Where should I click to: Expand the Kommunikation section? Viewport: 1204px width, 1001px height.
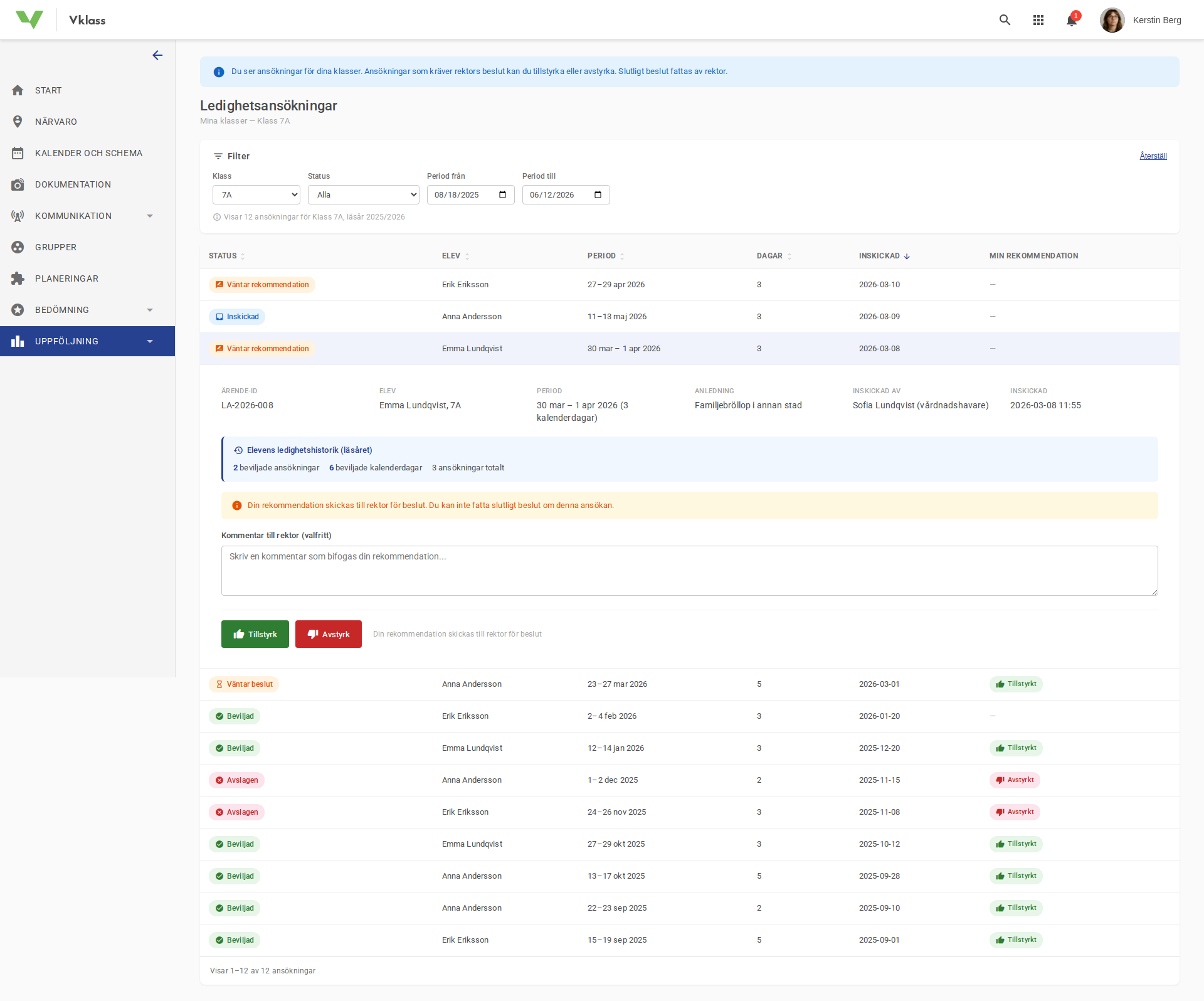click(x=149, y=215)
